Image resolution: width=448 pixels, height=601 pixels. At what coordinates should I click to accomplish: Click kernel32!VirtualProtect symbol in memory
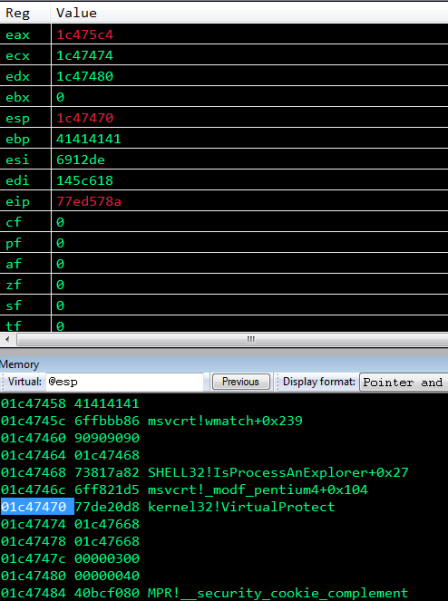click(x=241, y=507)
